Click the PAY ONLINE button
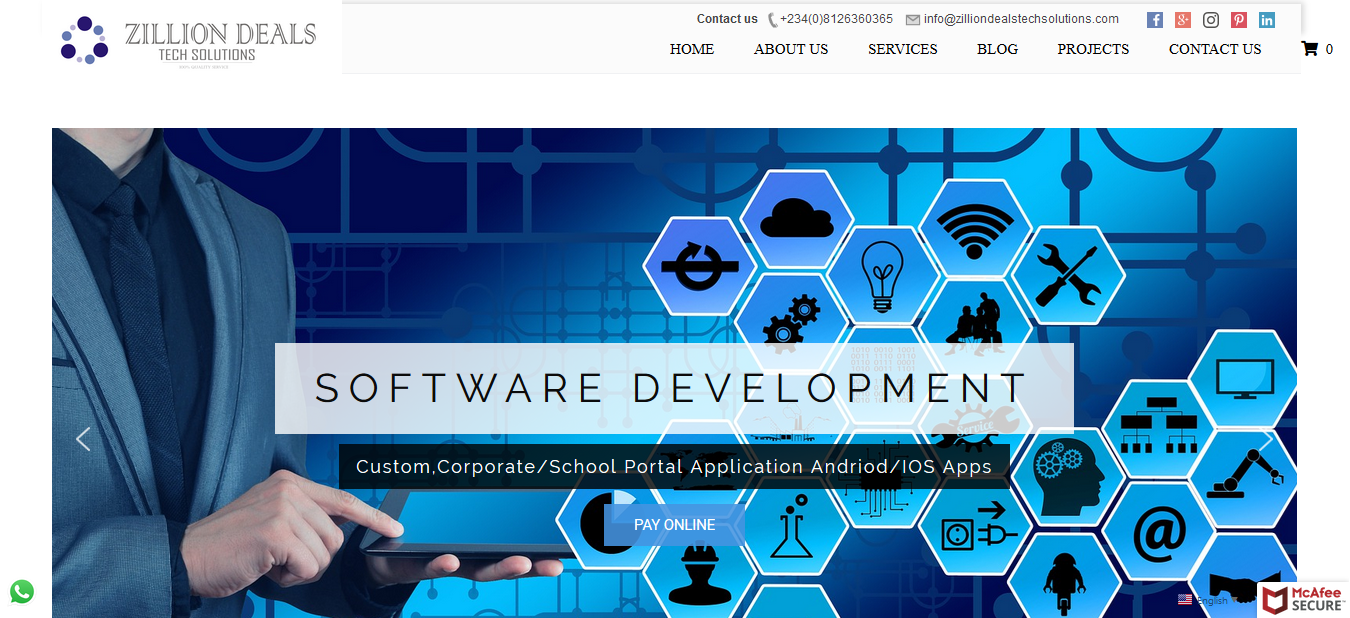Image resolution: width=1350 pixels, height=618 pixels. [x=674, y=525]
